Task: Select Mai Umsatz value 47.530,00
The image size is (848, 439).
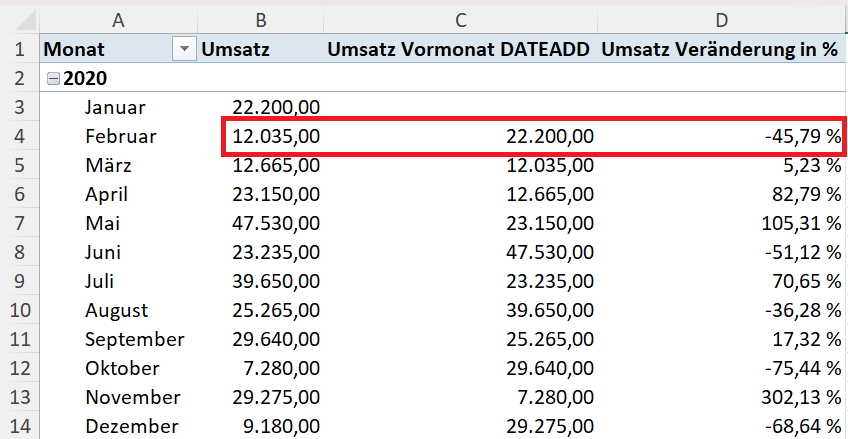Action: [x=275, y=223]
